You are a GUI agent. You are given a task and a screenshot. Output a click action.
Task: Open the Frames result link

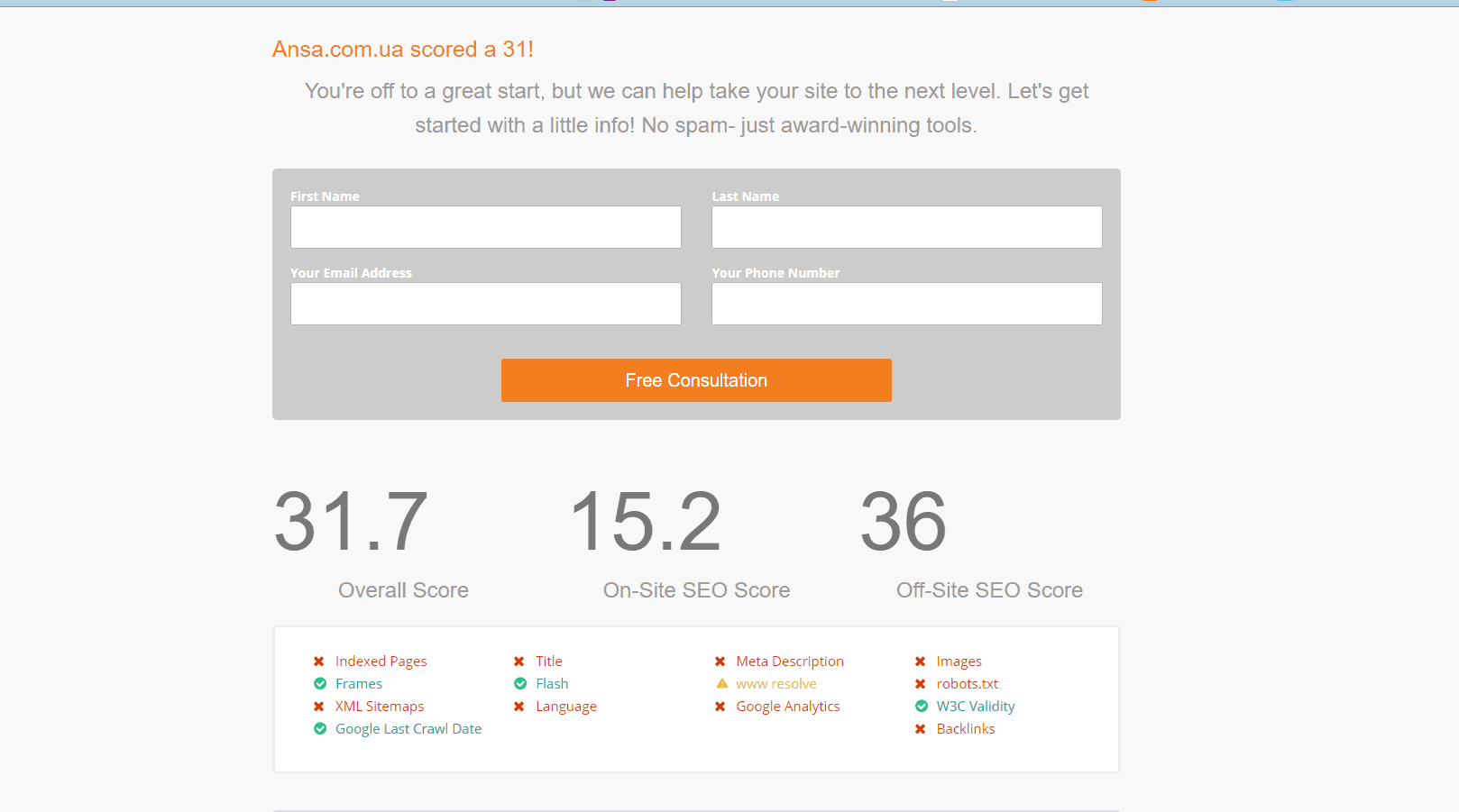359,684
